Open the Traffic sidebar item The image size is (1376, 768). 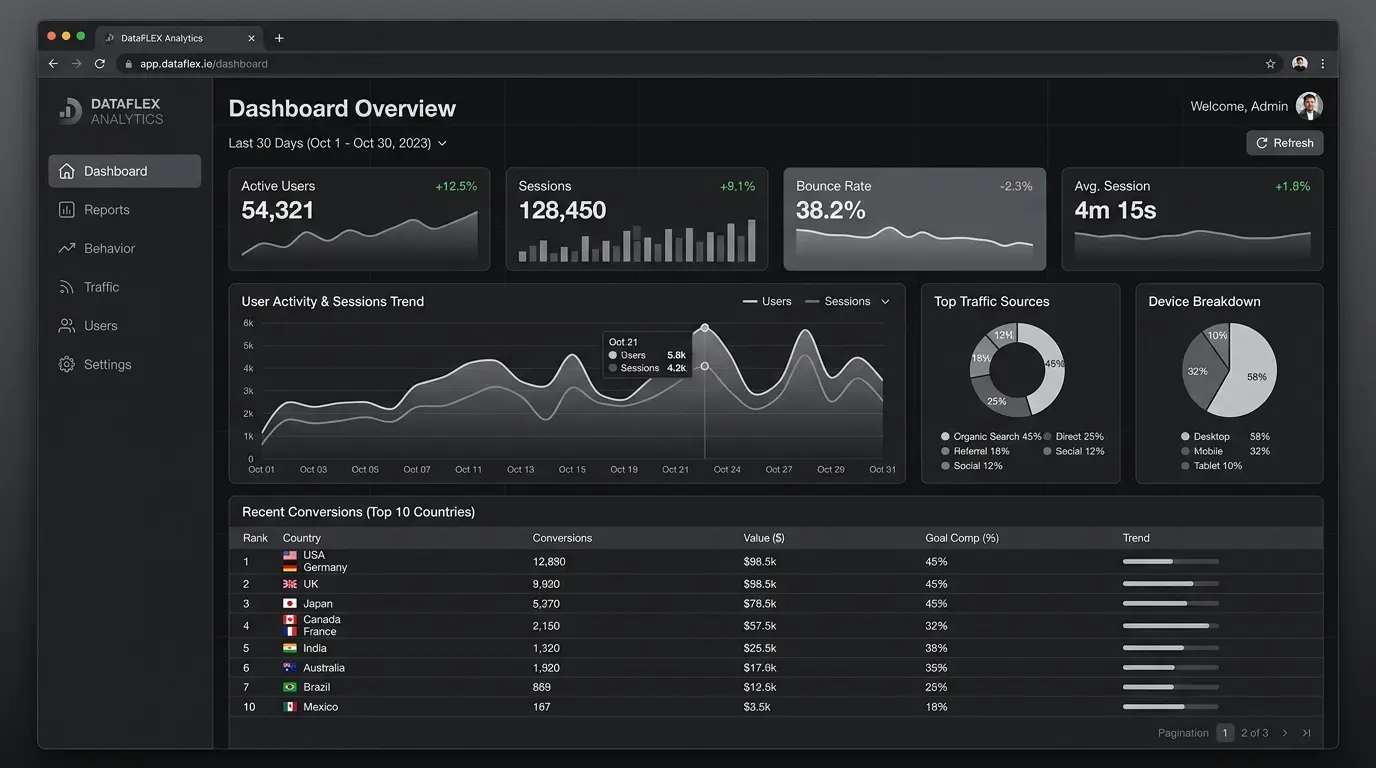click(x=124, y=287)
